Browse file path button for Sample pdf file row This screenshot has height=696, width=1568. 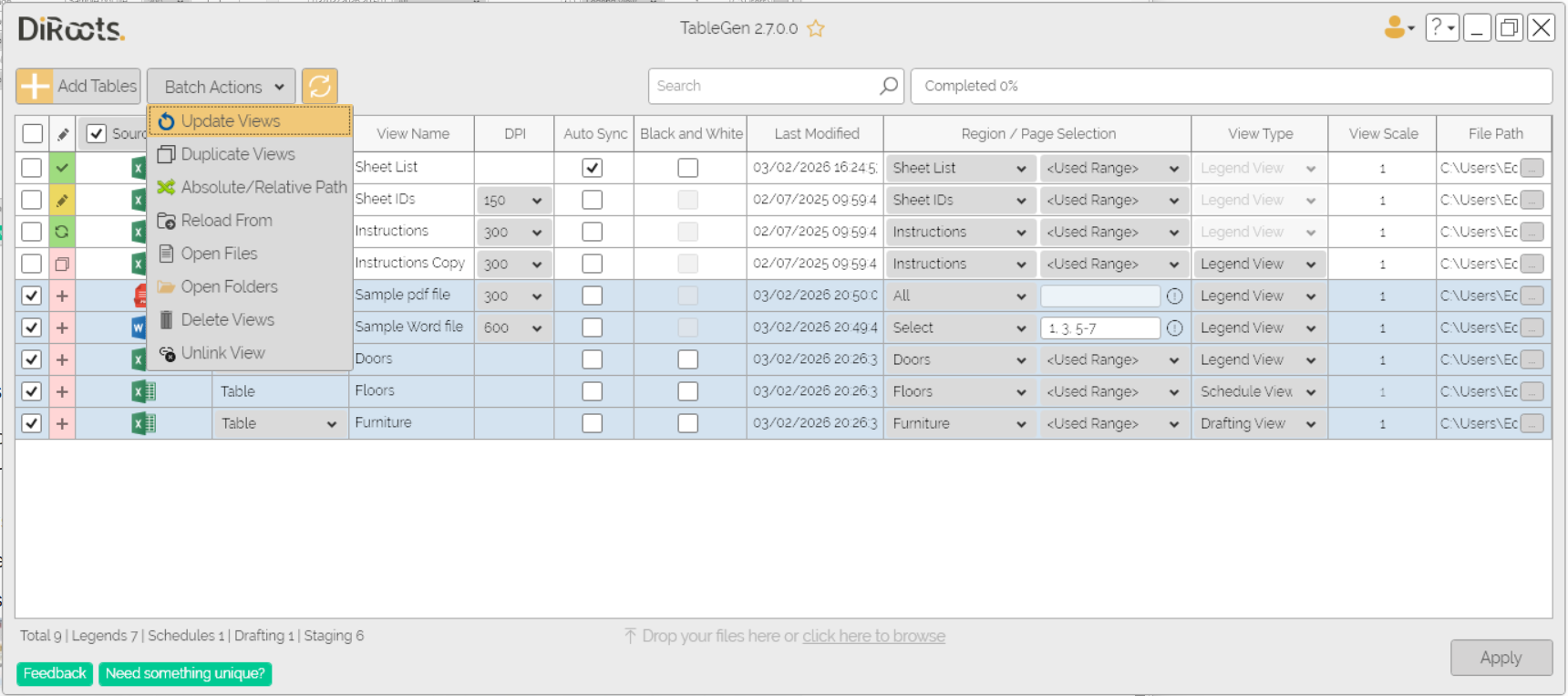point(1532,296)
